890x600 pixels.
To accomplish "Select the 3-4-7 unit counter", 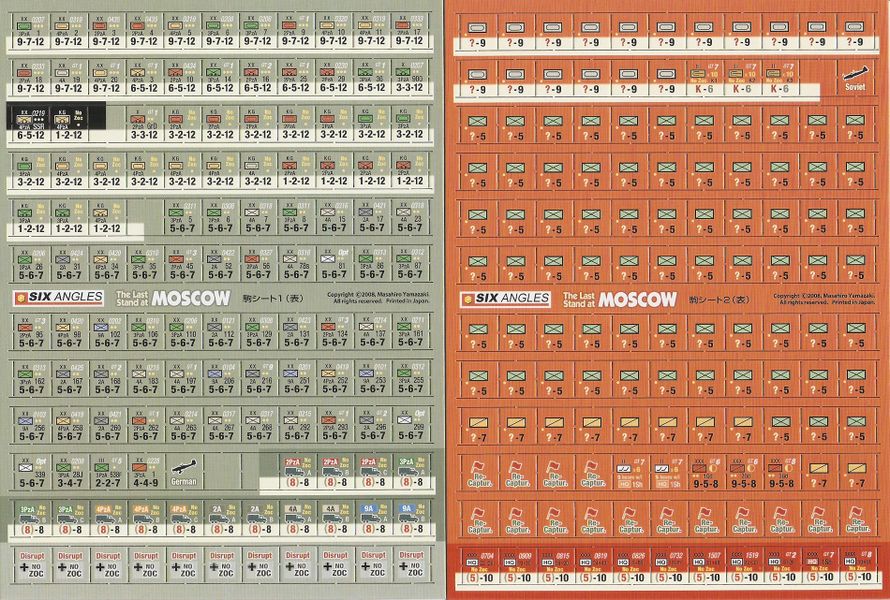I will pyautogui.click(x=68, y=472).
